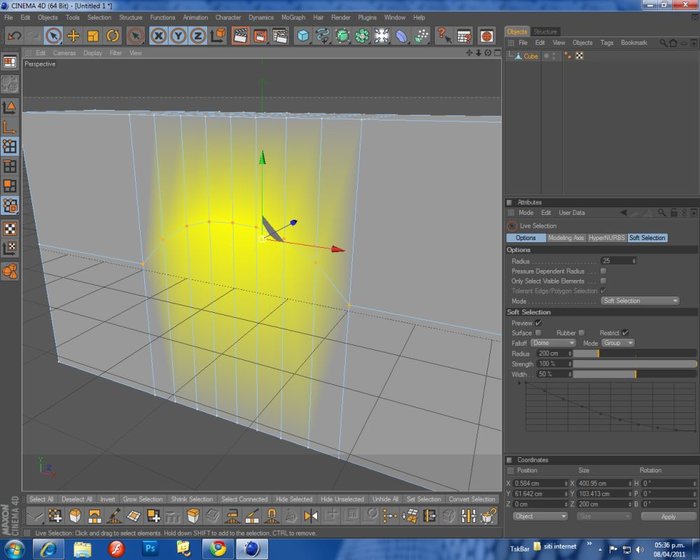This screenshot has width=700, height=560.
Task: Open the MoGraph menu
Action: coord(293,17)
